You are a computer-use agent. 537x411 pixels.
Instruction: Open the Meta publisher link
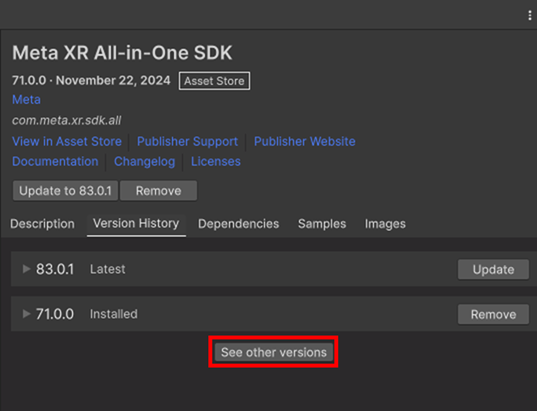tap(26, 100)
